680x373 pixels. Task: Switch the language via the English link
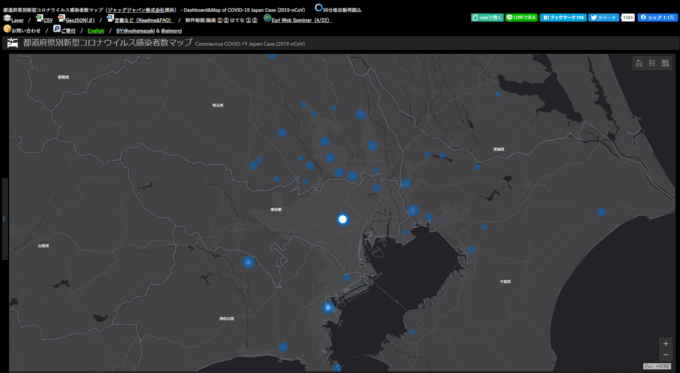point(96,31)
